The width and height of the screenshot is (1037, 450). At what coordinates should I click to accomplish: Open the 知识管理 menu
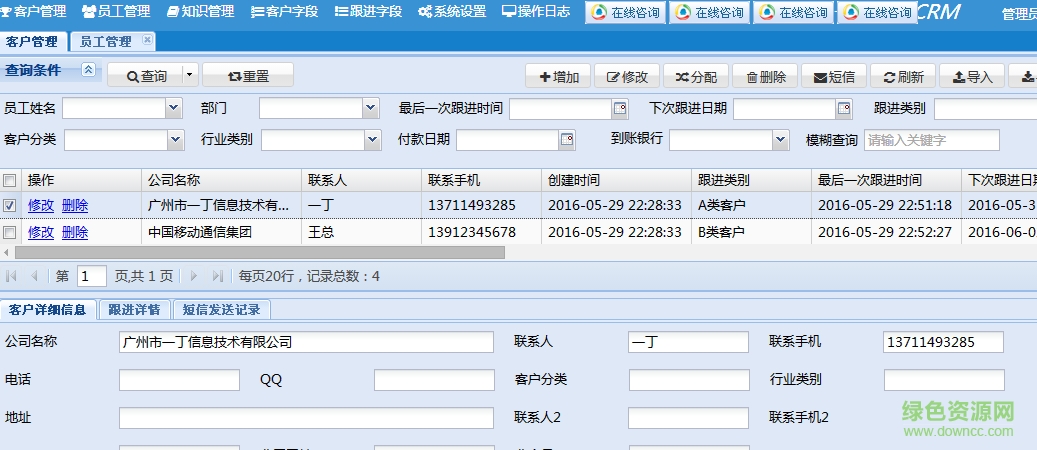tap(200, 11)
